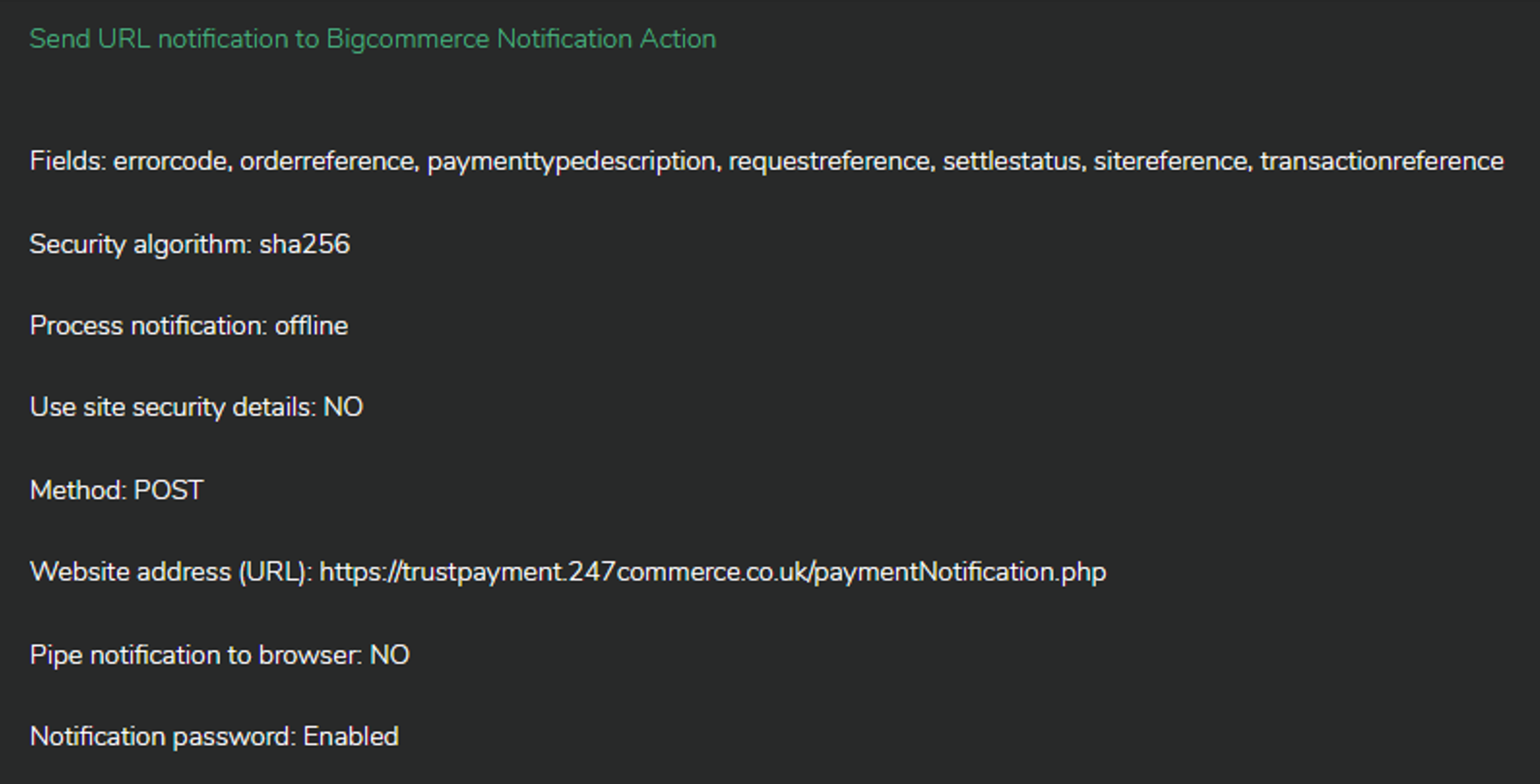Click the Method label text

[78, 490]
